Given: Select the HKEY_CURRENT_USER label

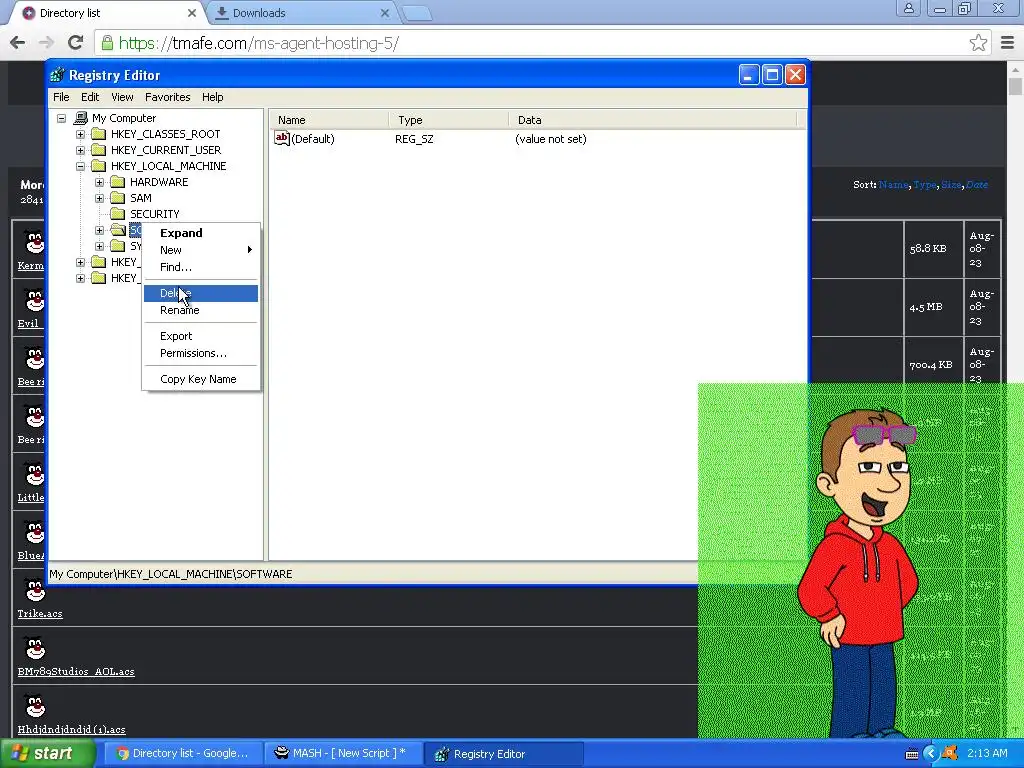Looking at the screenshot, I should click(166, 150).
